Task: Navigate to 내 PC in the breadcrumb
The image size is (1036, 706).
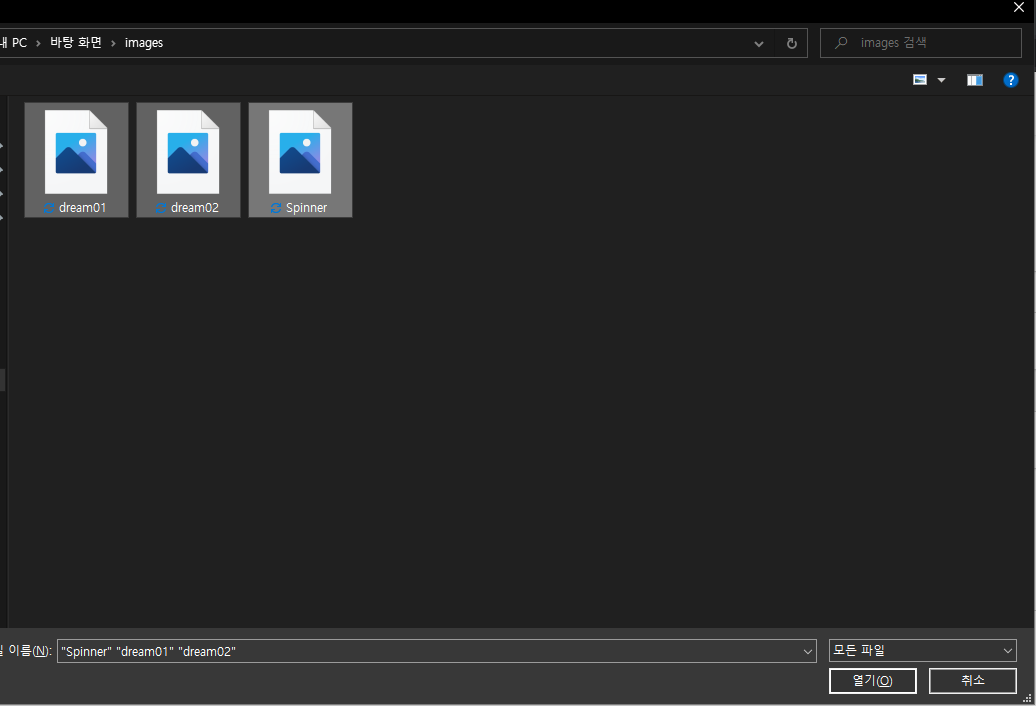Action: click(x=13, y=43)
